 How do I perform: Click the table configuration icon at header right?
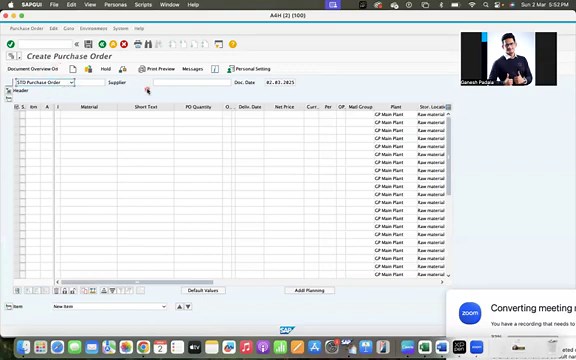[448, 107]
